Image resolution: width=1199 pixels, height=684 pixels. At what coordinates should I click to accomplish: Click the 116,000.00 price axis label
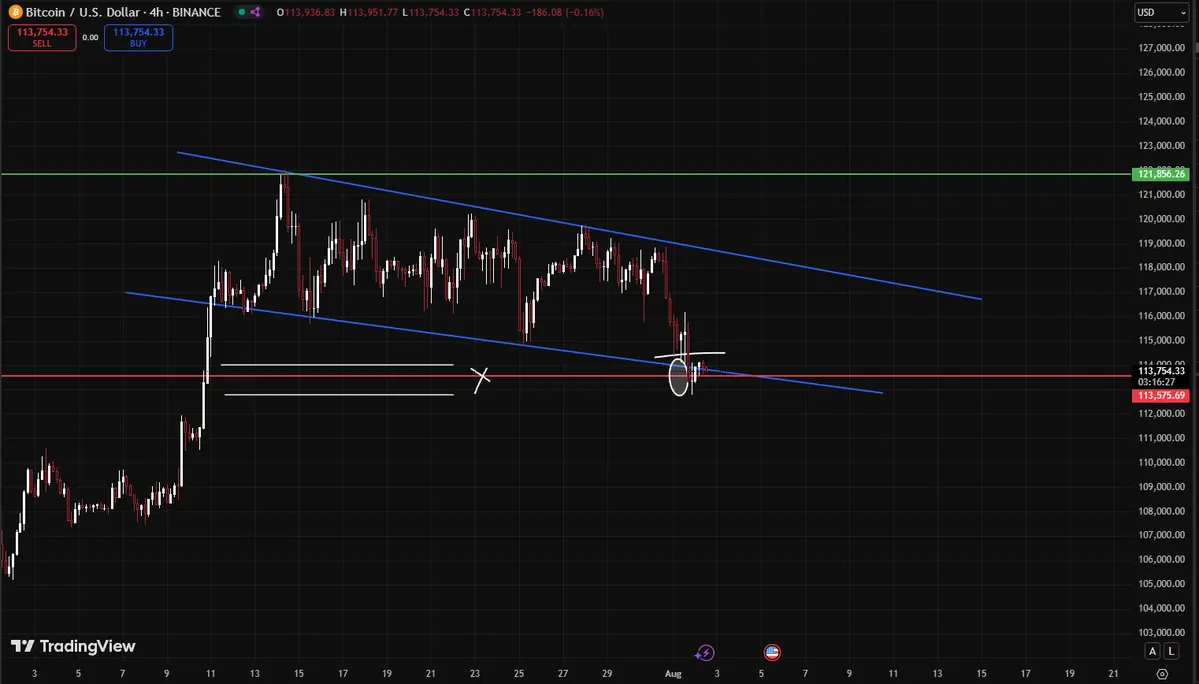pyautogui.click(x=1162, y=316)
